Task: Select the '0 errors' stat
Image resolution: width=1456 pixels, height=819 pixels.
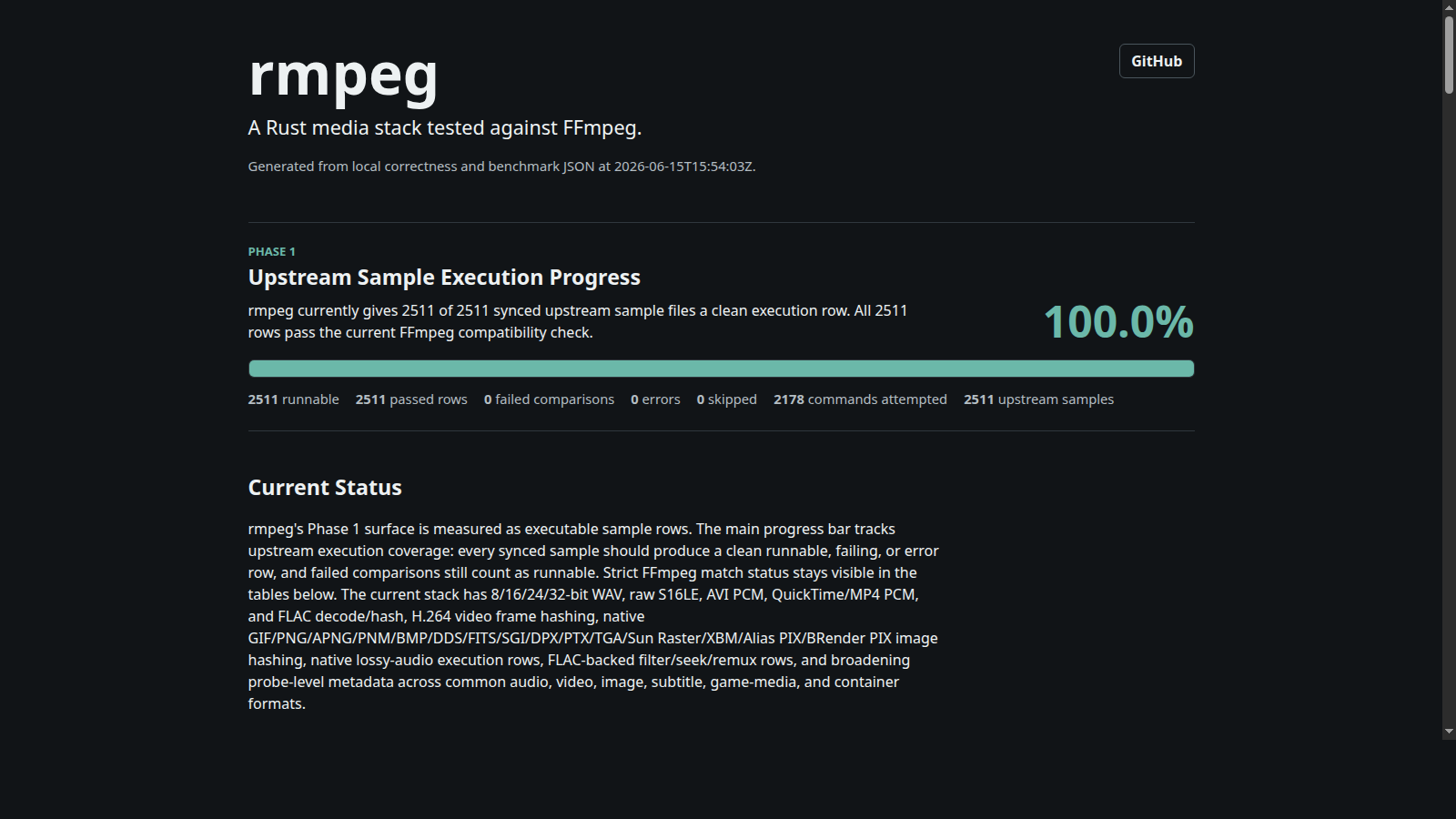Action: pyautogui.click(x=655, y=399)
